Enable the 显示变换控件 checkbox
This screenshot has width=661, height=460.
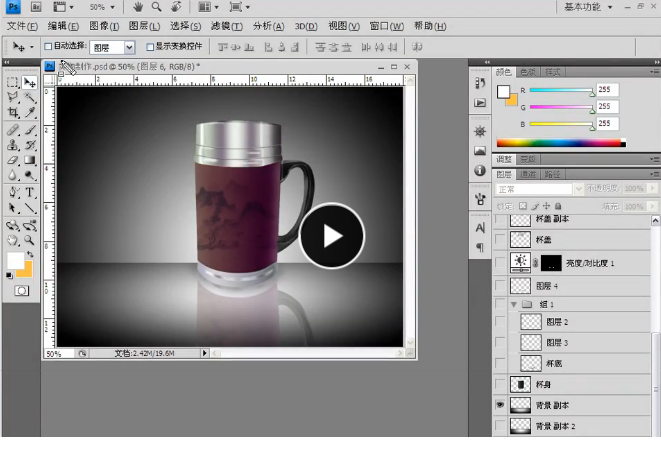(x=150, y=47)
